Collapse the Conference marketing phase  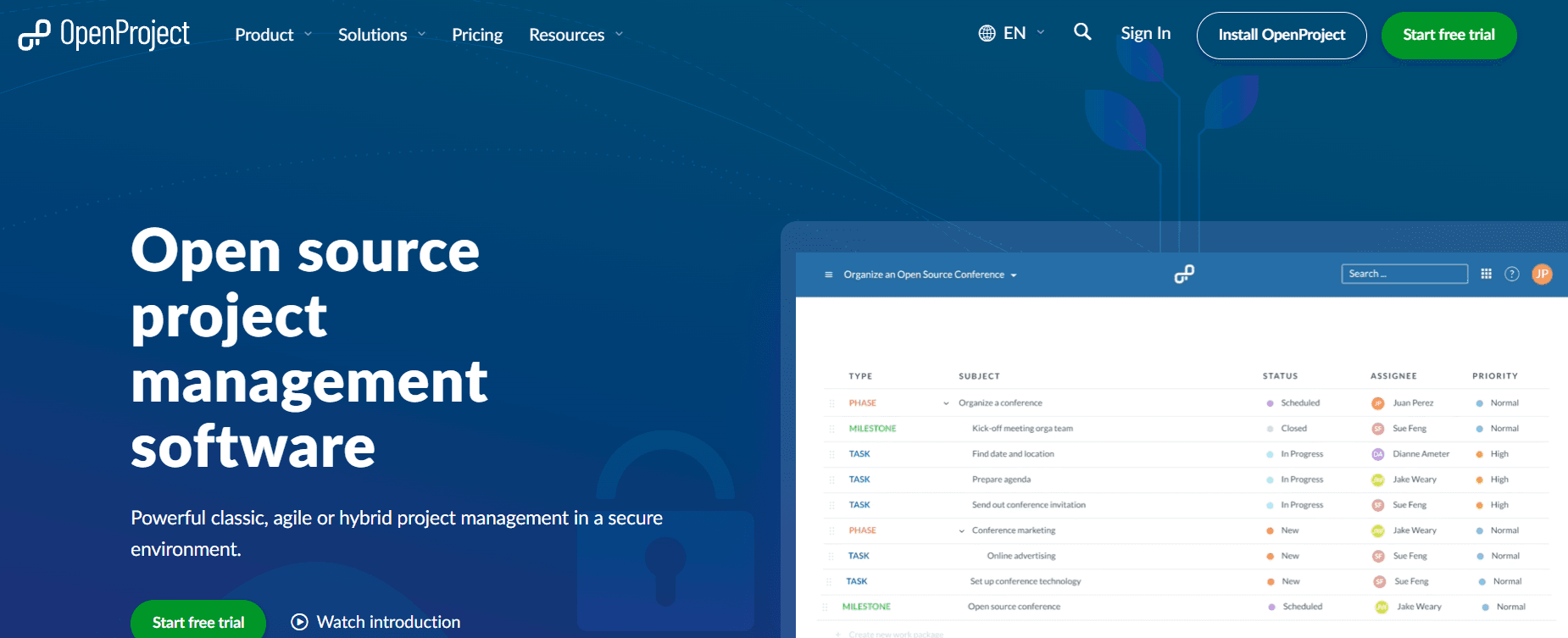pyautogui.click(x=961, y=531)
